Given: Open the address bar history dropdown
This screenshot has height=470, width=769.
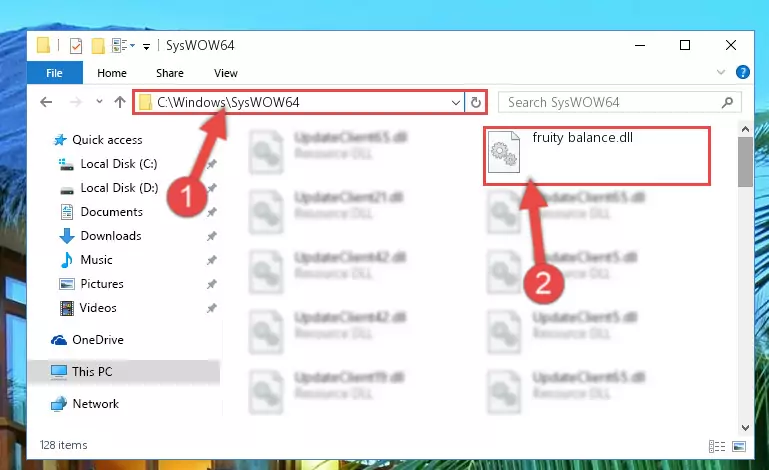Looking at the screenshot, I should [456, 103].
